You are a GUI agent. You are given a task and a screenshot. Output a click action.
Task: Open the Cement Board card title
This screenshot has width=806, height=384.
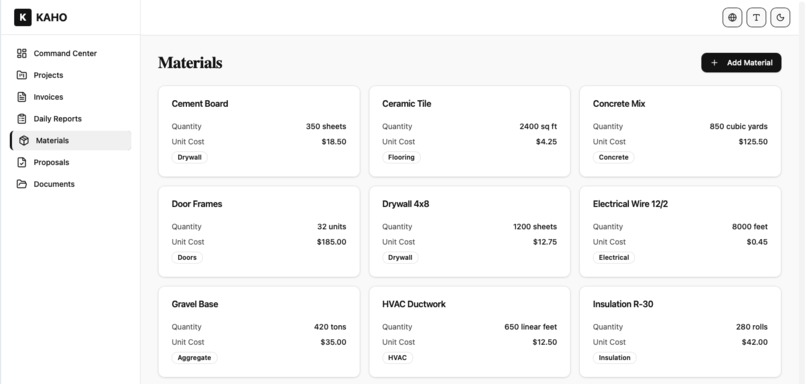200,104
